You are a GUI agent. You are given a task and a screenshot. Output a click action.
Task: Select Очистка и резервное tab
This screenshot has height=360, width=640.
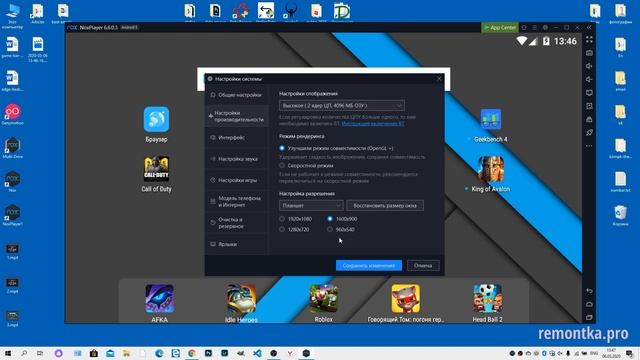tap(237, 222)
